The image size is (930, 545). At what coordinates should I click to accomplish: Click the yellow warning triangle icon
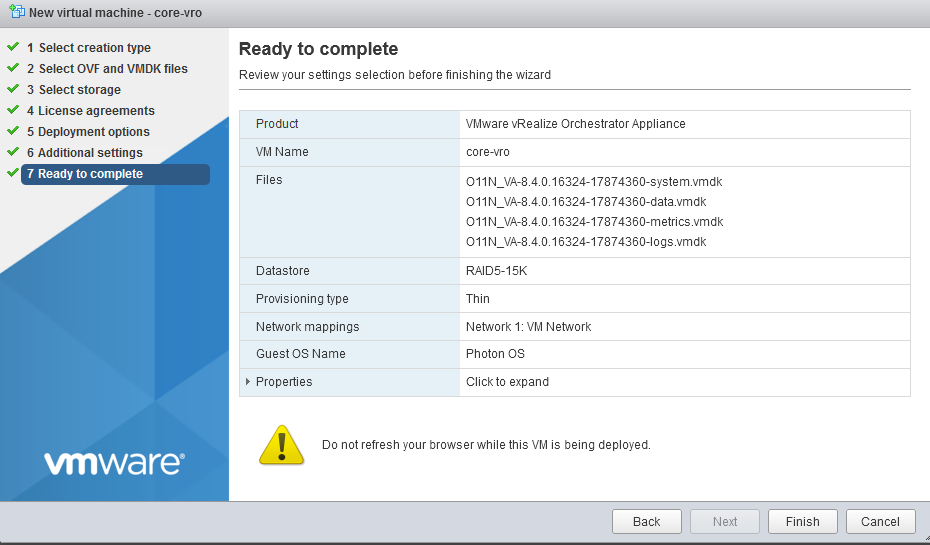pos(281,445)
